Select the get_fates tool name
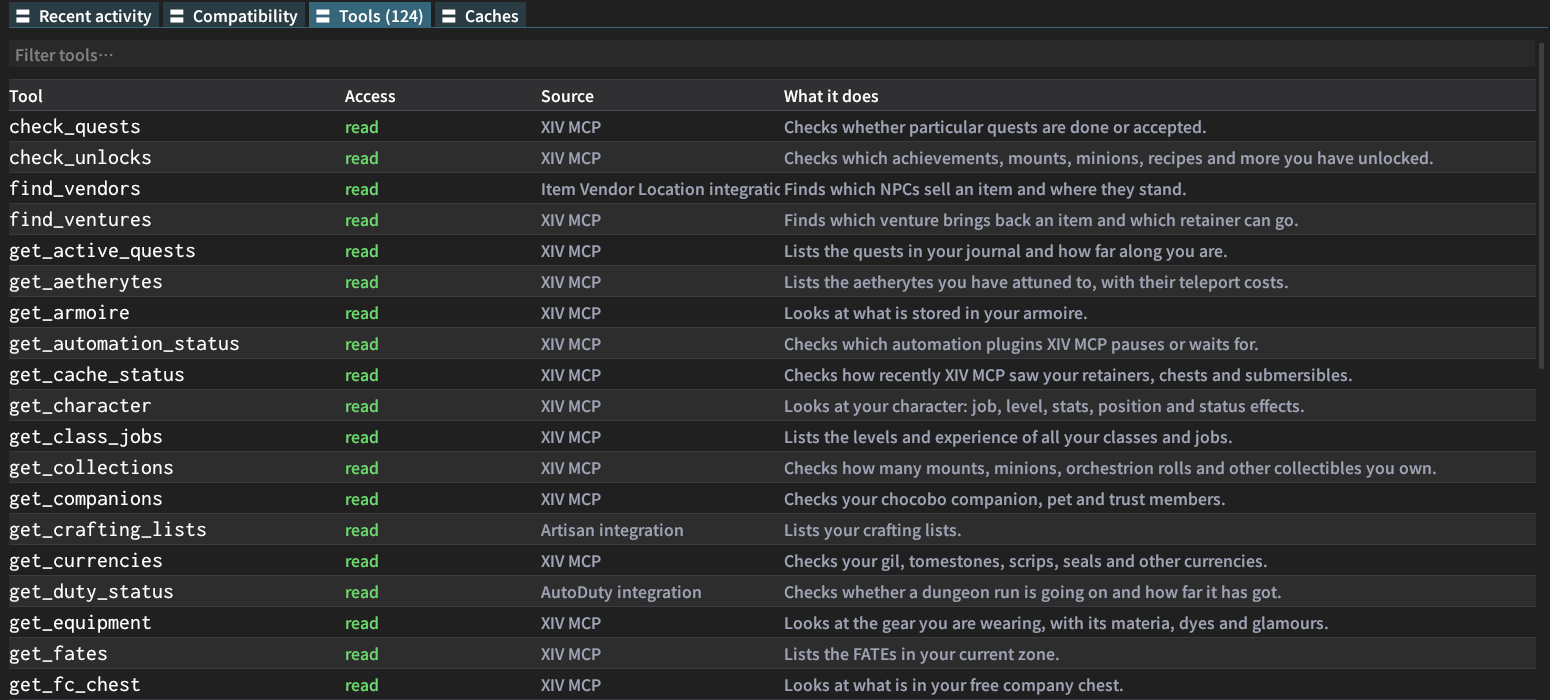Image resolution: width=1550 pixels, height=700 pixels. coord(58,654)
